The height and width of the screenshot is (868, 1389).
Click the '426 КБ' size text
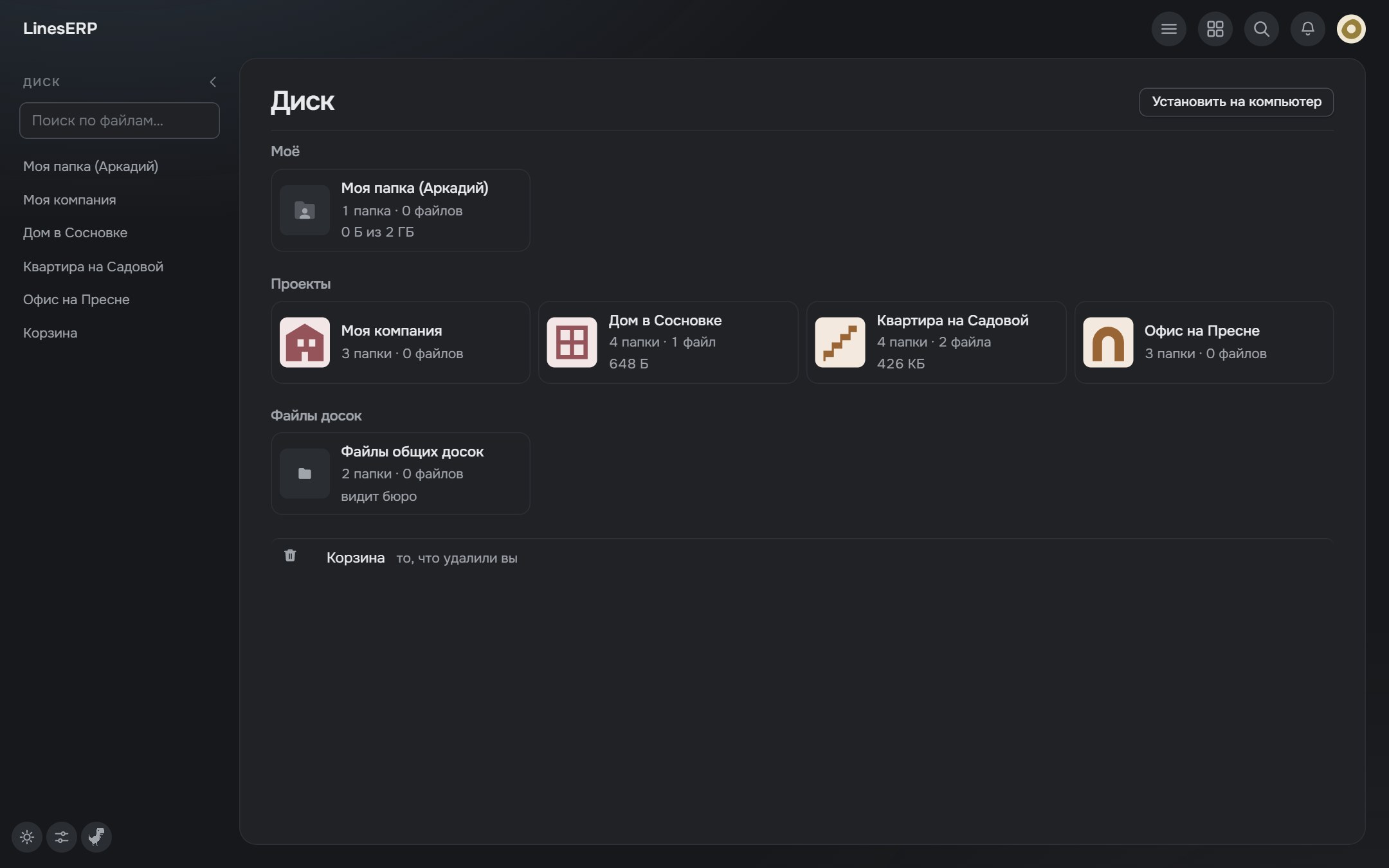[x=901, y=364]
